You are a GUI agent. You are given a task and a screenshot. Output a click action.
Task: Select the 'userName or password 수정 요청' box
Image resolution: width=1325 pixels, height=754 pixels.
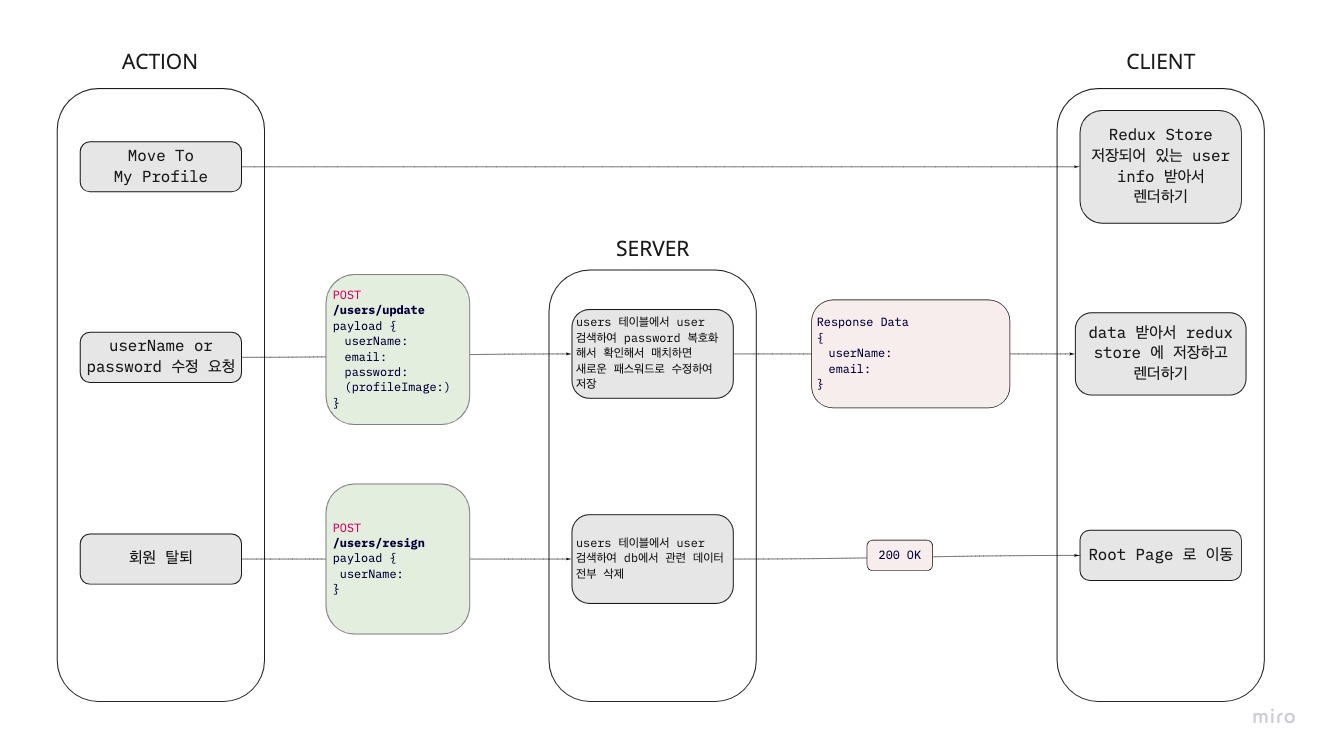click(x=161, y=357)
